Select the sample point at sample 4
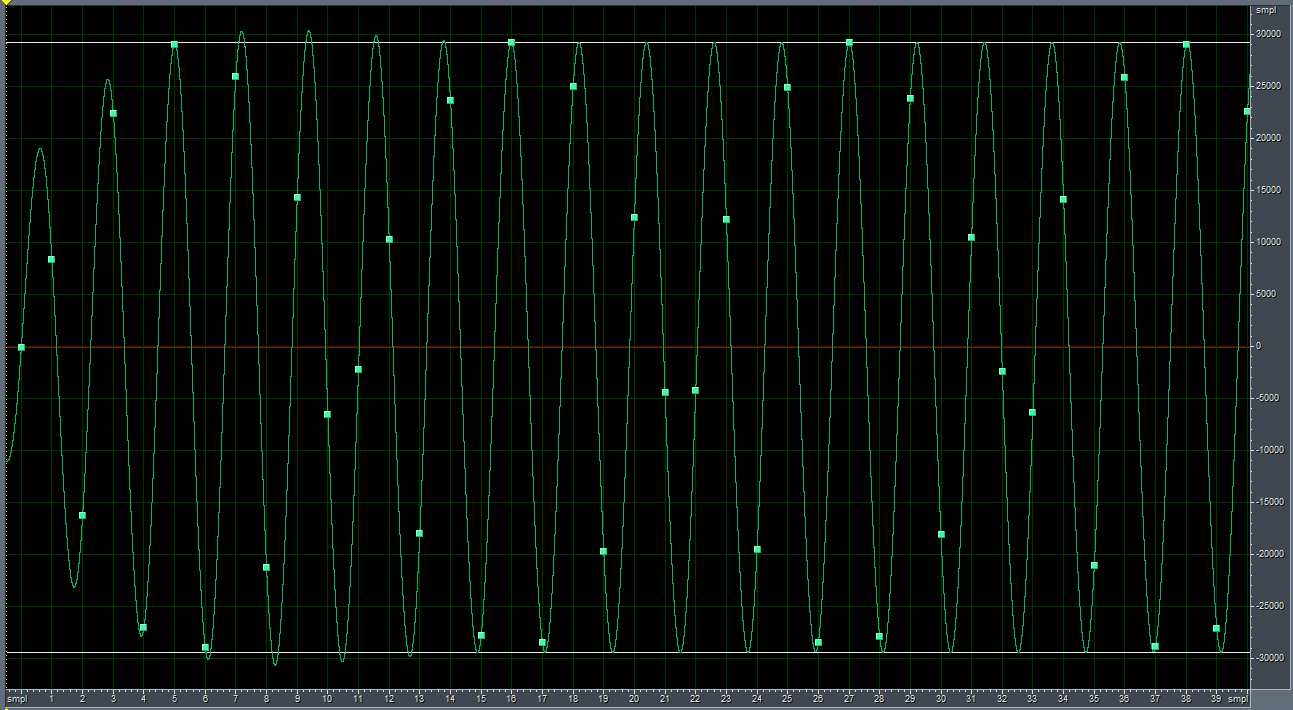The image size is (1293, 710). (143, 627)
